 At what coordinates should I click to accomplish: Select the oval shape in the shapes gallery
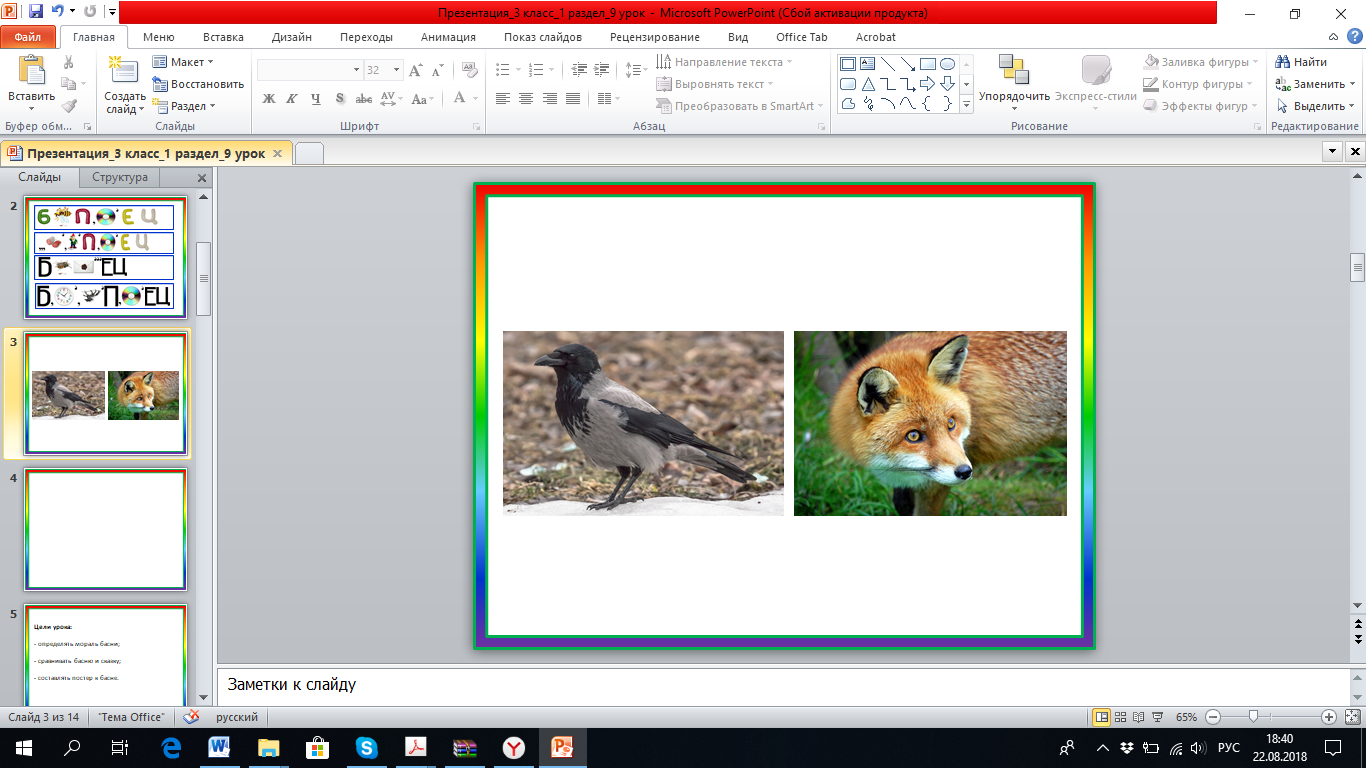947,64
